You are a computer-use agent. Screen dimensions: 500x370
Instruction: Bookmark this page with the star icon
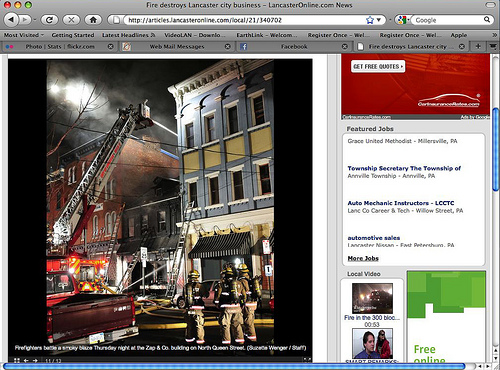pos(369,20)
